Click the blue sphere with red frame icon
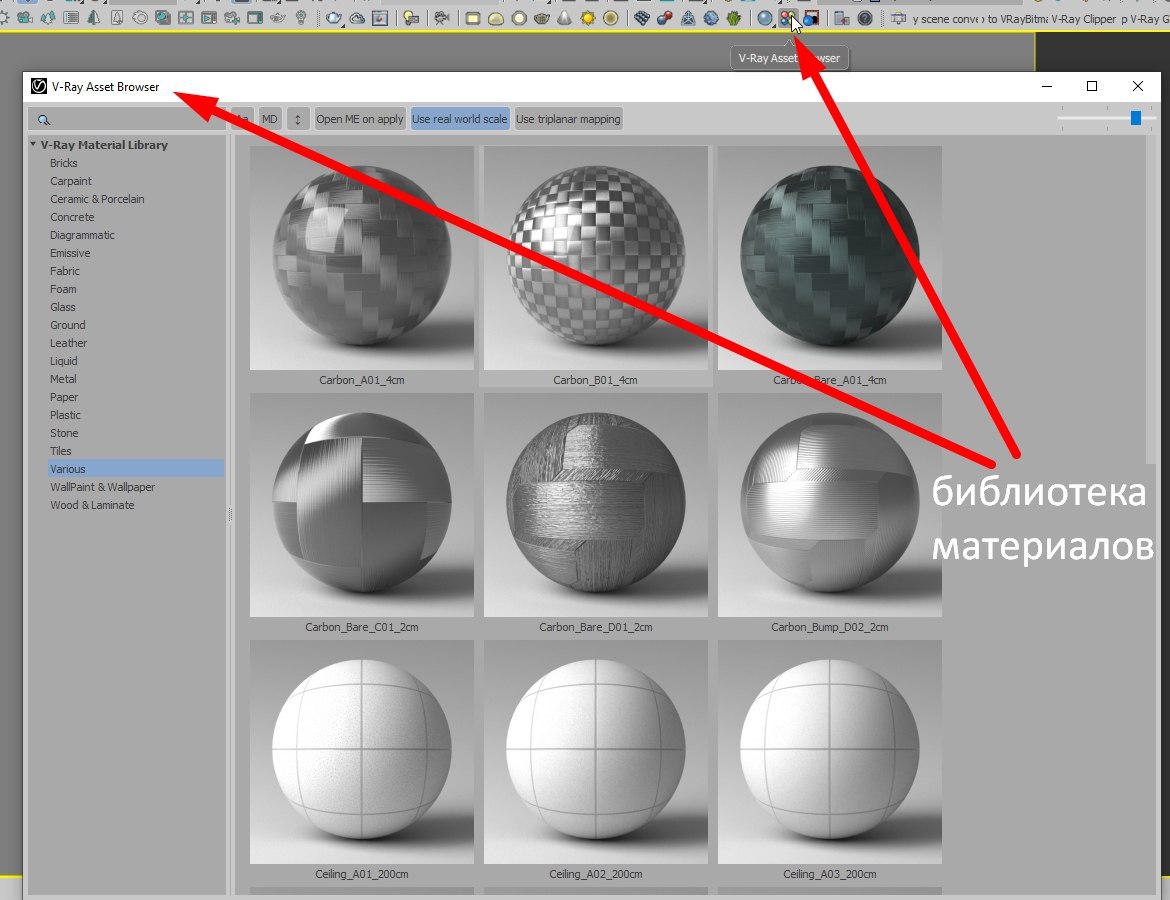The image size is (1170, 900). point(811,18)
